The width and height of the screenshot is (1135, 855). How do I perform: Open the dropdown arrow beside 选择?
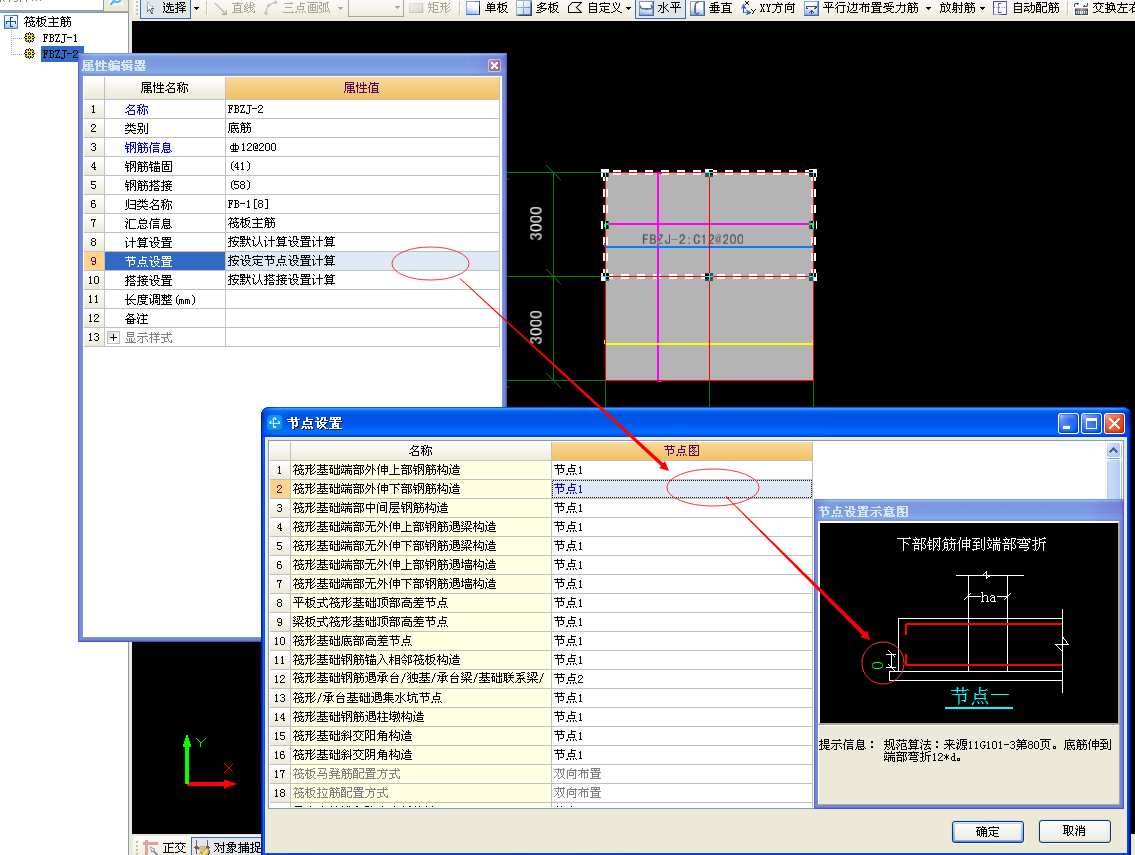(196, 8)
